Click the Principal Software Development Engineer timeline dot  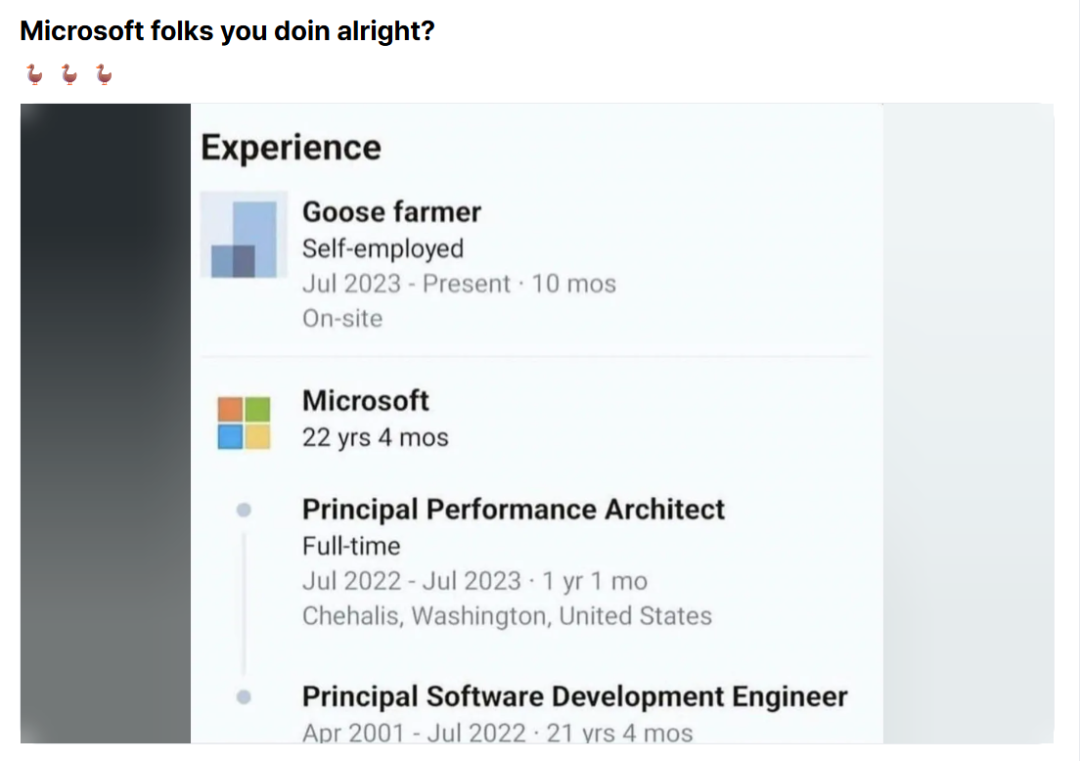point(244,697)
